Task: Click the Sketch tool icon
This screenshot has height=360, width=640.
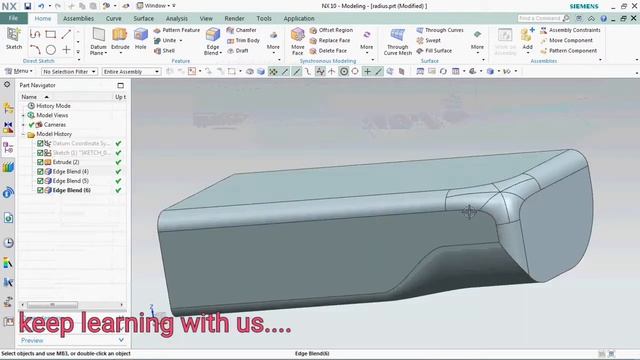Action: pos(13,39)
